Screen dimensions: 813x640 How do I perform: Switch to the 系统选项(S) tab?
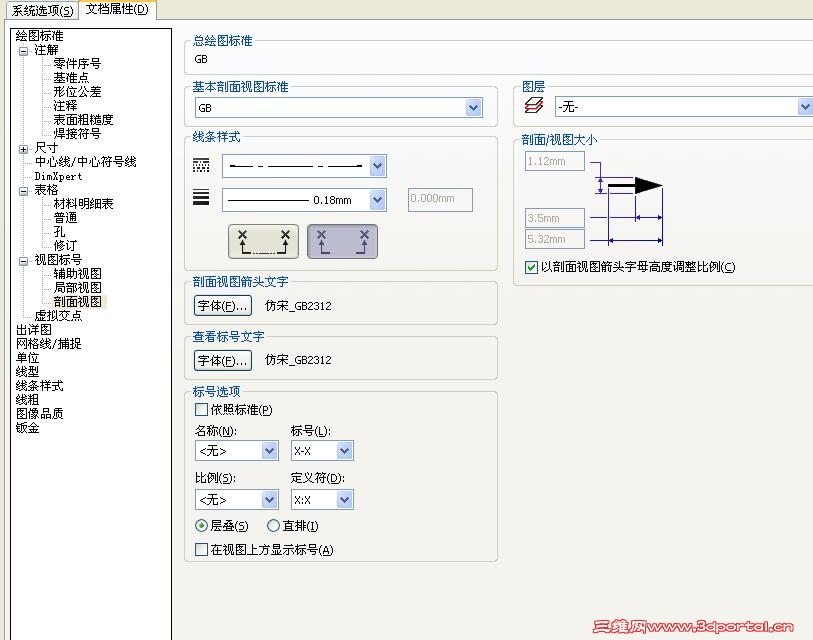tap(42, 10)
